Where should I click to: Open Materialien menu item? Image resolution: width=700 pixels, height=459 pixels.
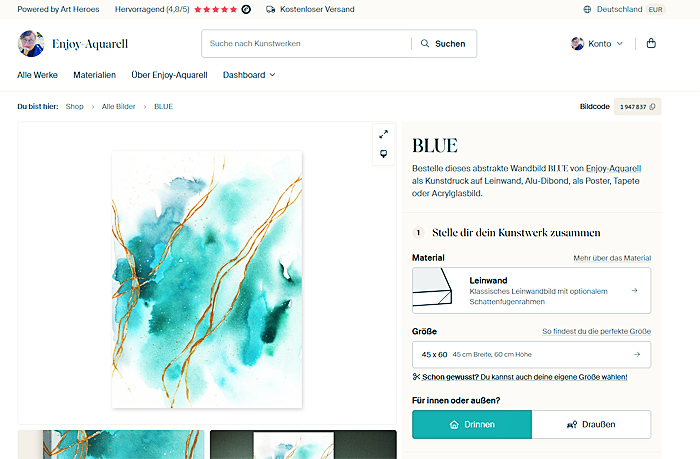point(95,75)
